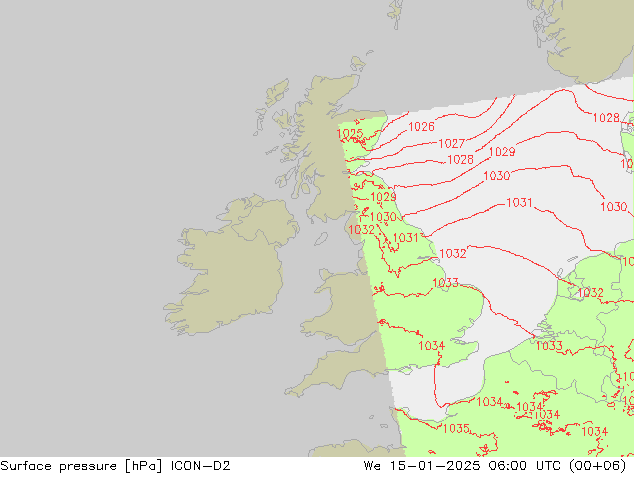Select the 1033 label over eastern England
This screenshot has width=634, height=490.
[x=445, y=282]
